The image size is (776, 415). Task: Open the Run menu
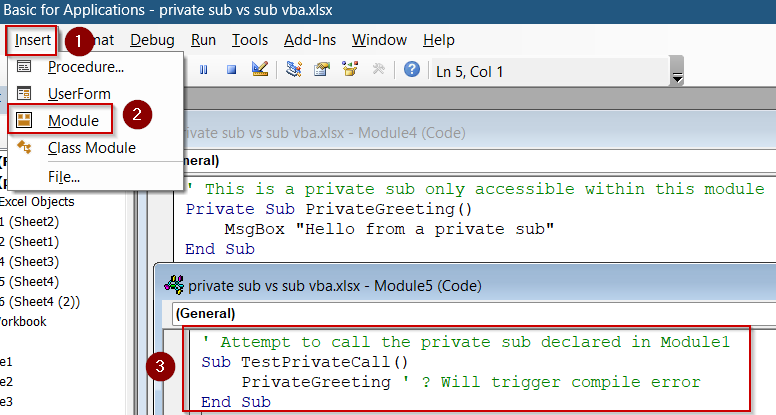[203, 40]
